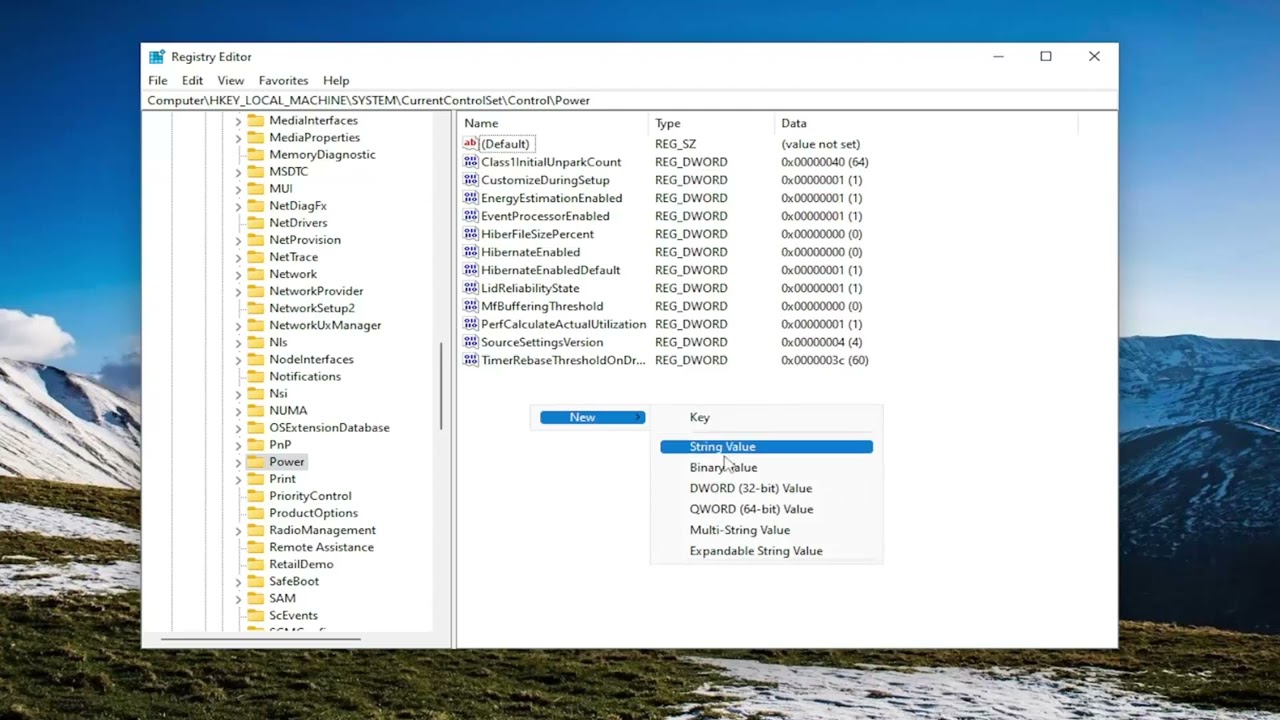Select the NetworkSetup2 tree item
This screenshot has height=720, width=1280.
312,308
